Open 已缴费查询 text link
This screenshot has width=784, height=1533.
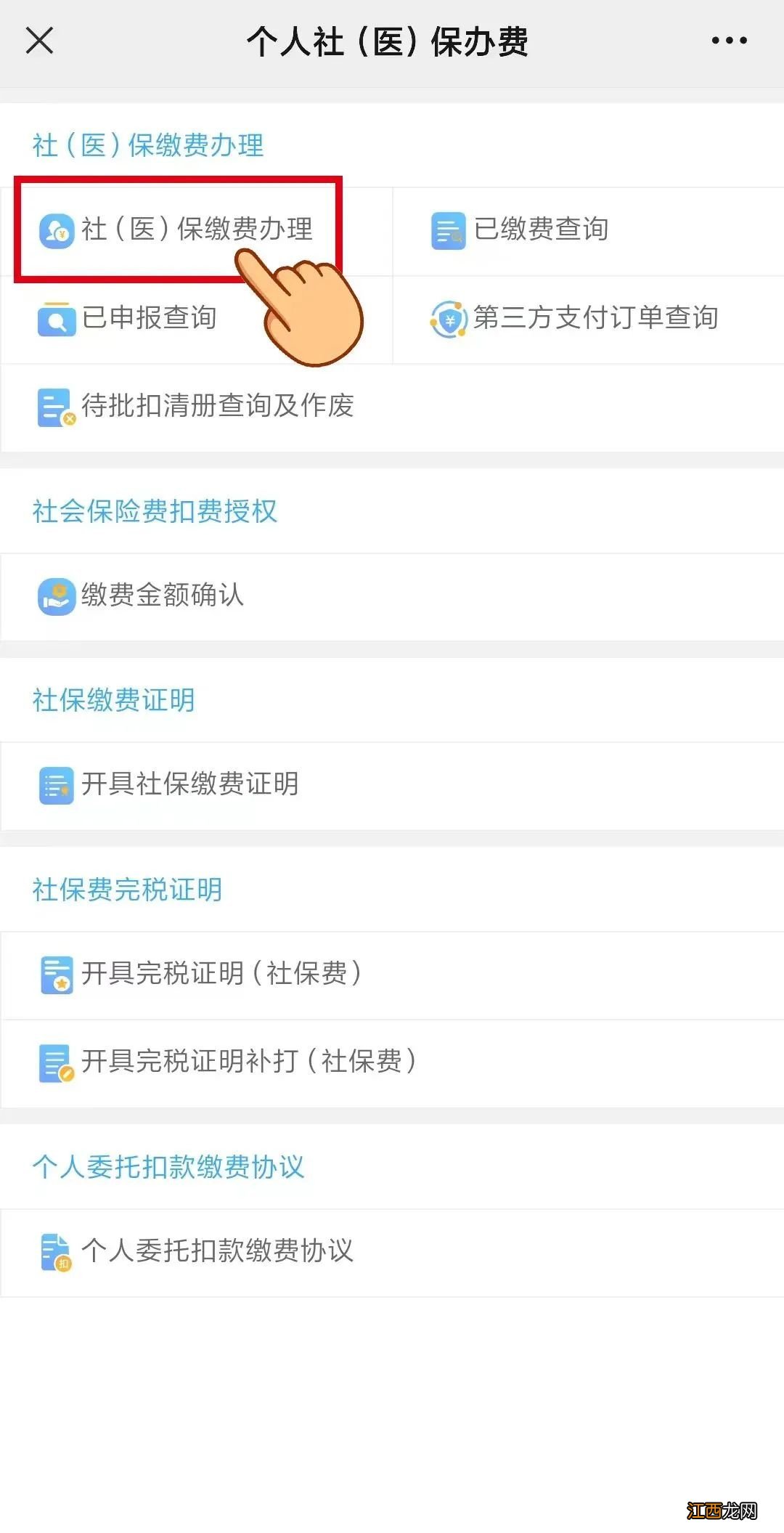[x=541, y=229]
